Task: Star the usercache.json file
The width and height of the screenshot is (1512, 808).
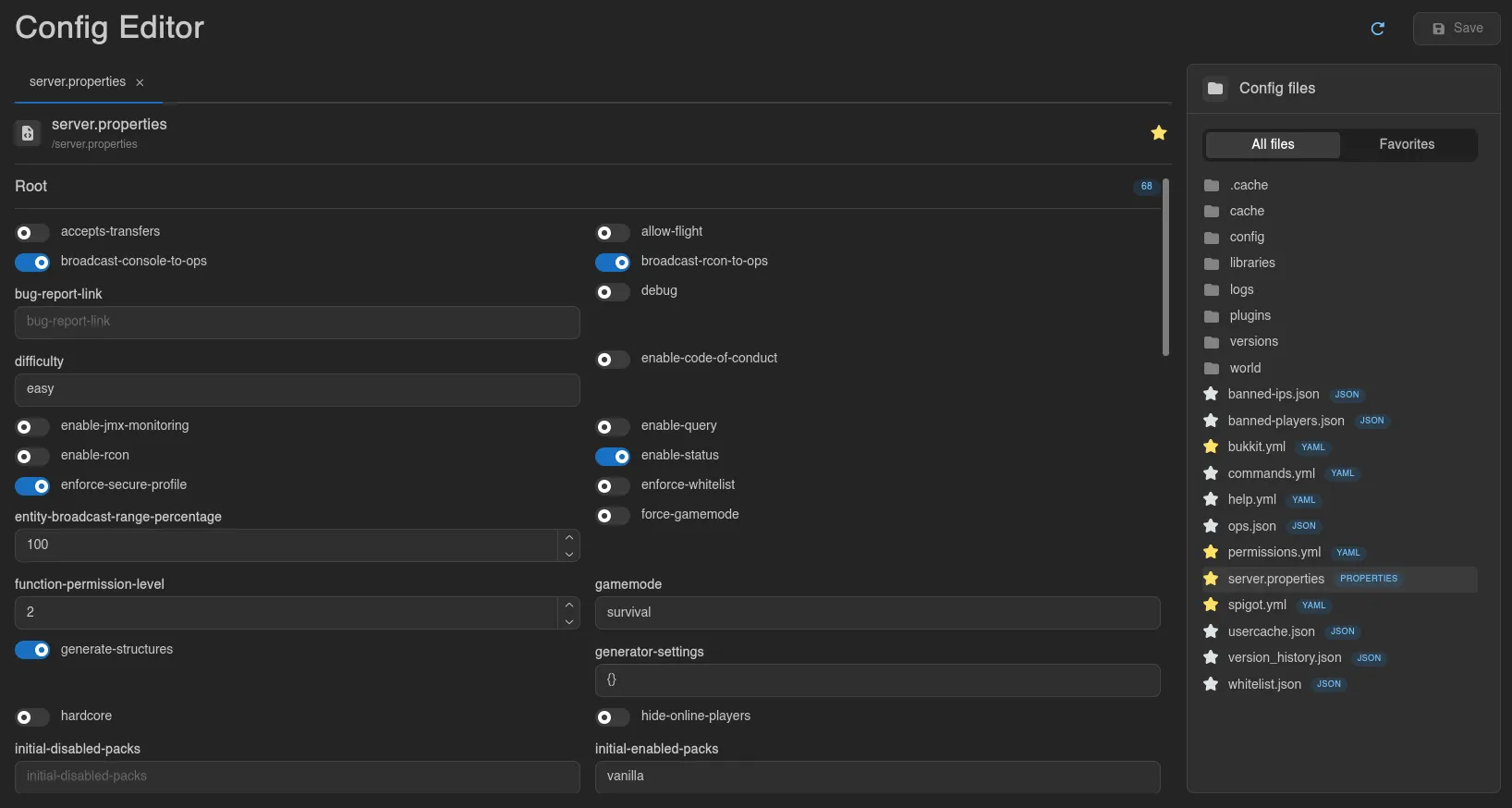Action: pyautogui.click(x=1211, y=631)
